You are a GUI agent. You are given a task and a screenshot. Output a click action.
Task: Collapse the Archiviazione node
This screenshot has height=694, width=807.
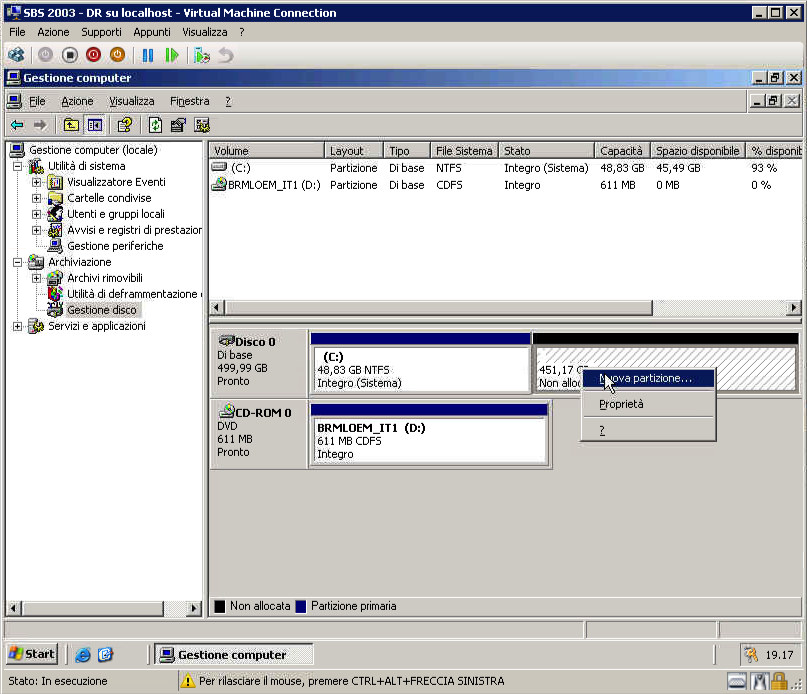(17, 262)
